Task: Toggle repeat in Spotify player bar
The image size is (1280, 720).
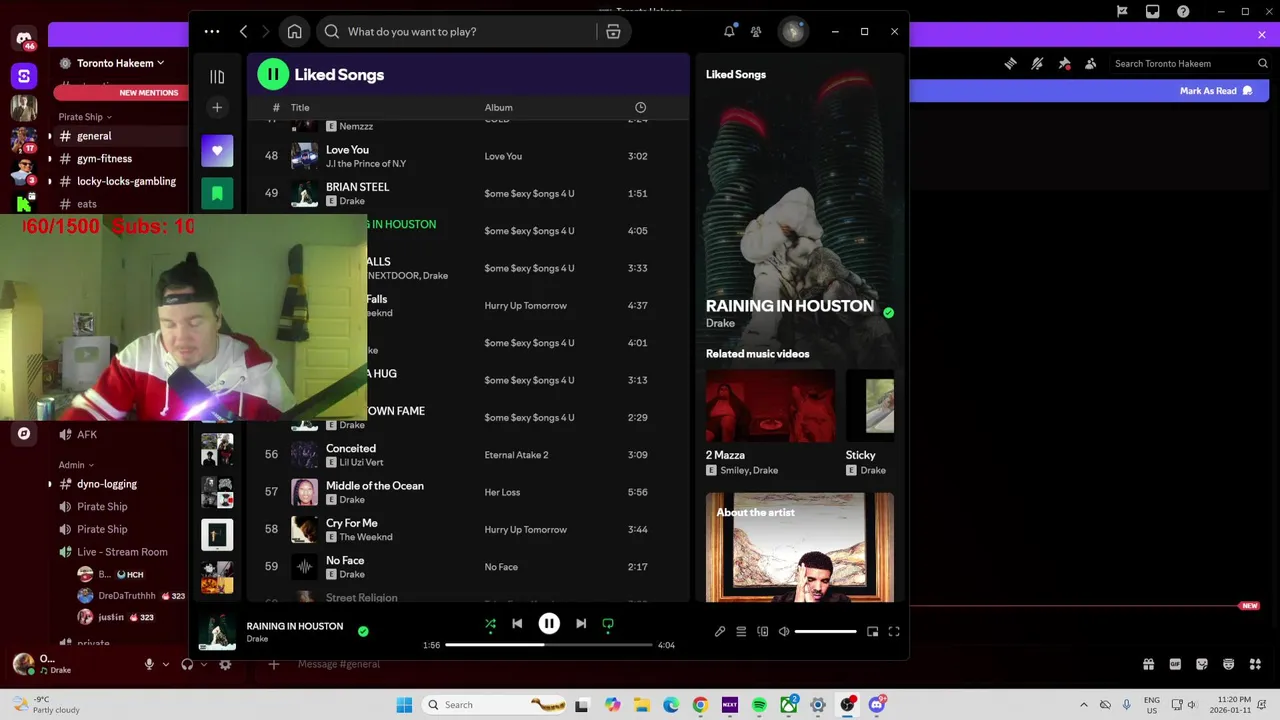Action: (608, 624)
